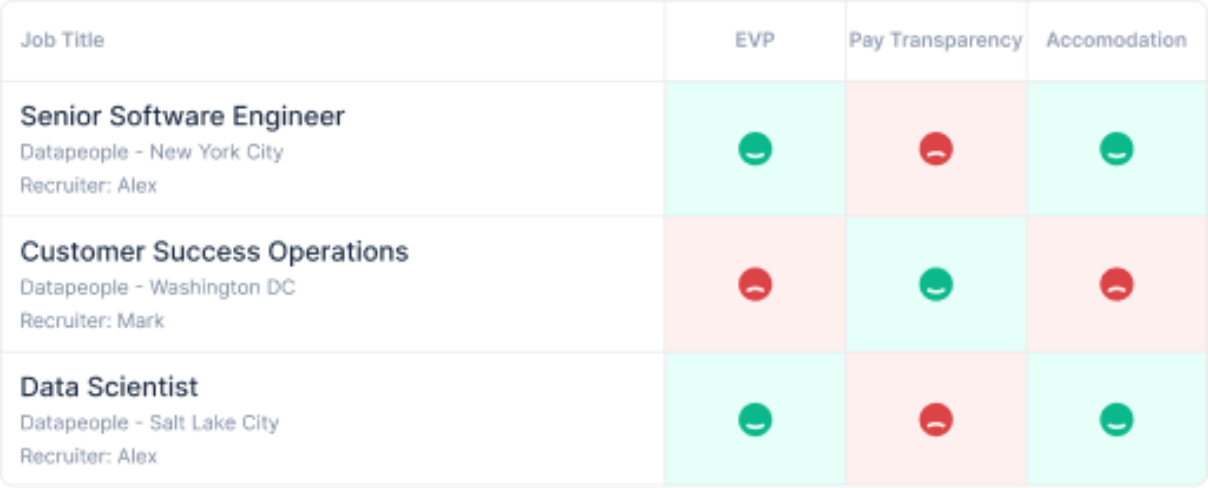Click red frown for Data Scientist Pay Transparency

[x=936, y=420]
